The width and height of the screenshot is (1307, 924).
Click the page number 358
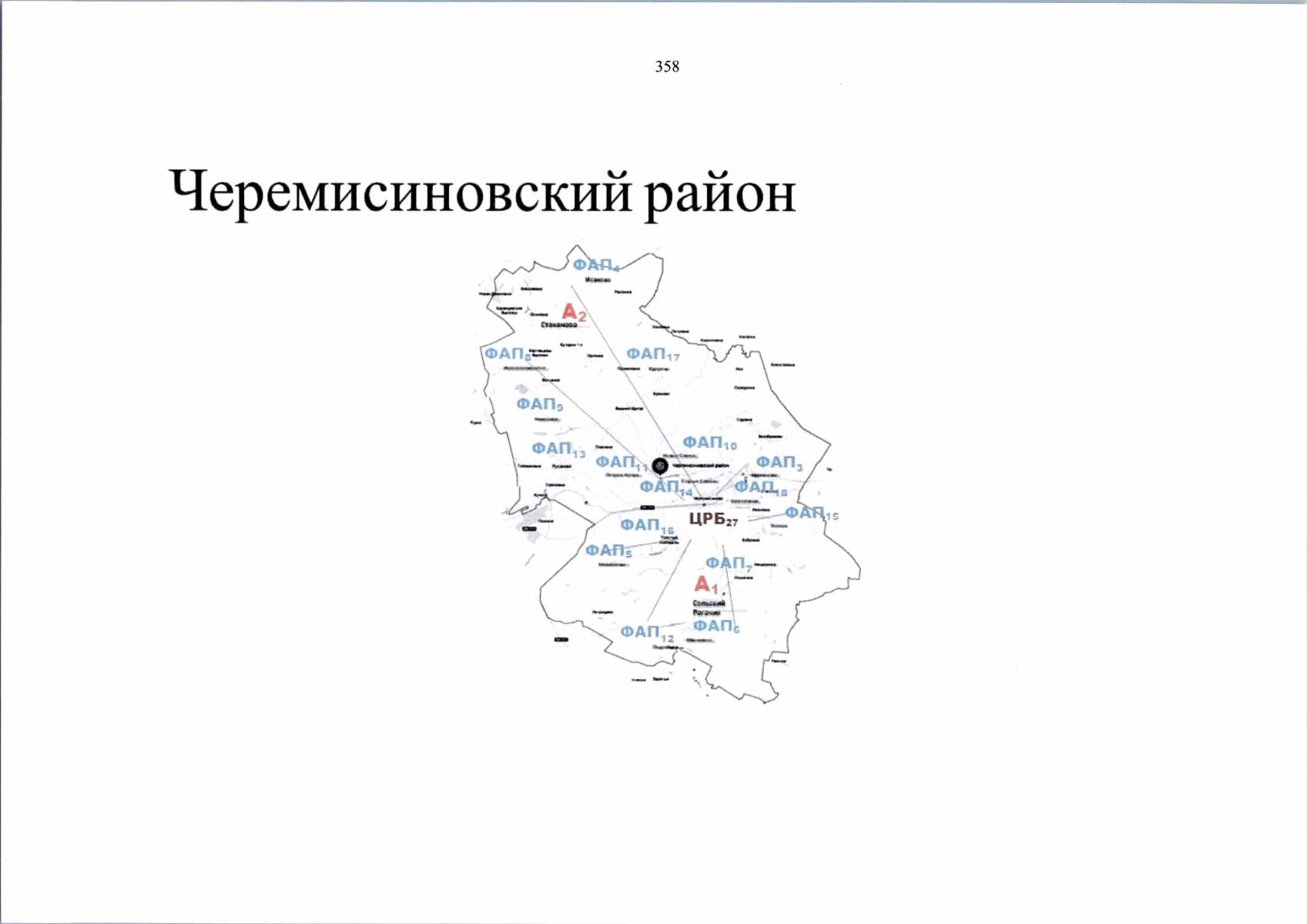667,67
